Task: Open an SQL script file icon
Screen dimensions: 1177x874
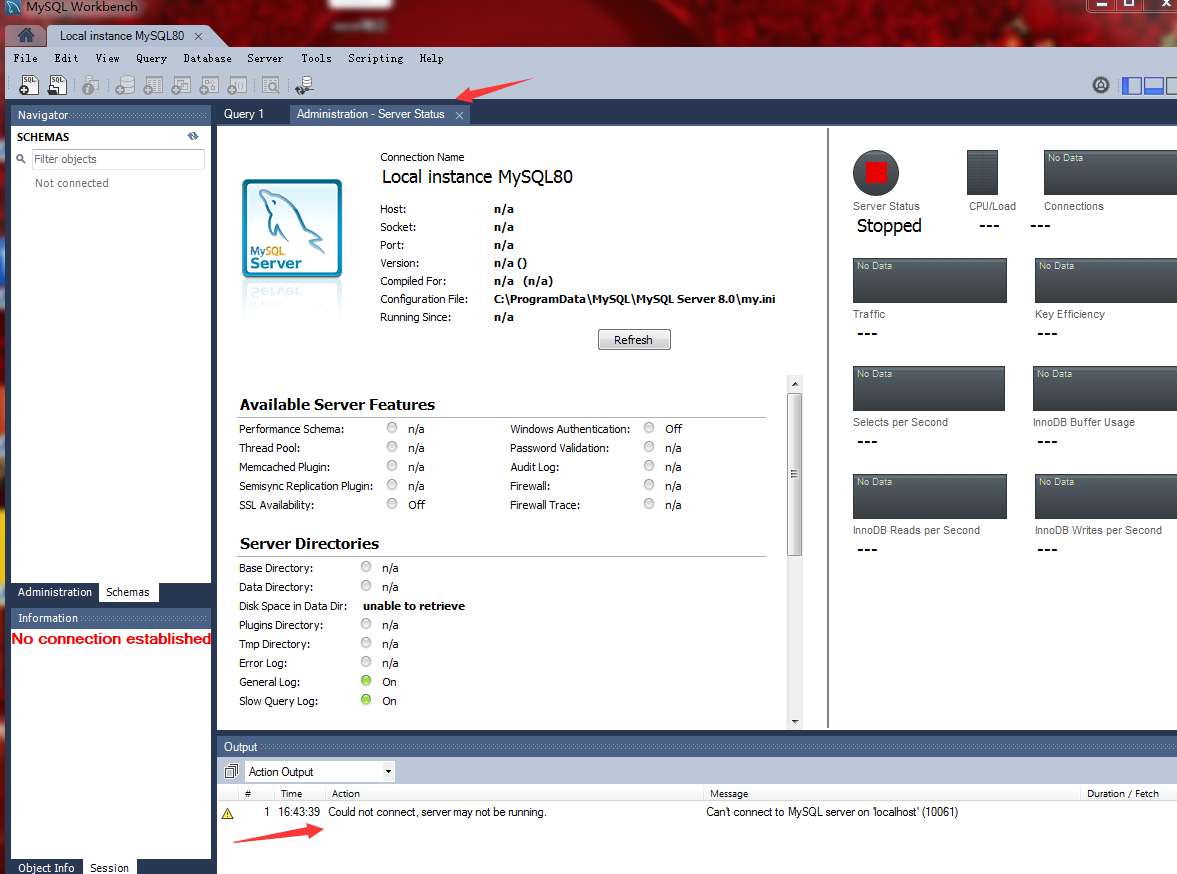Action: point(57,86)
